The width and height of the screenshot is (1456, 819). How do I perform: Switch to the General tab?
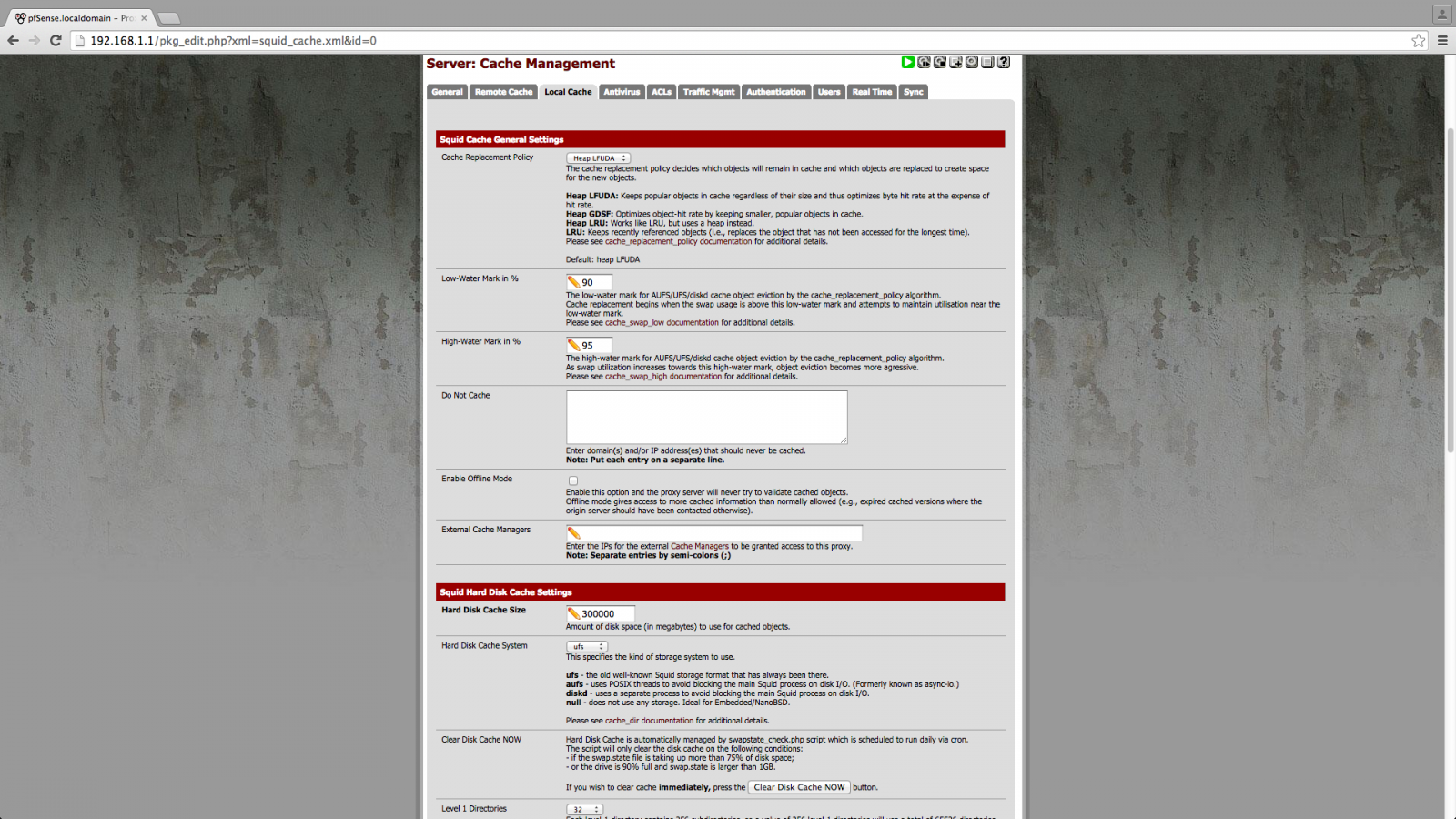[447, 92]
